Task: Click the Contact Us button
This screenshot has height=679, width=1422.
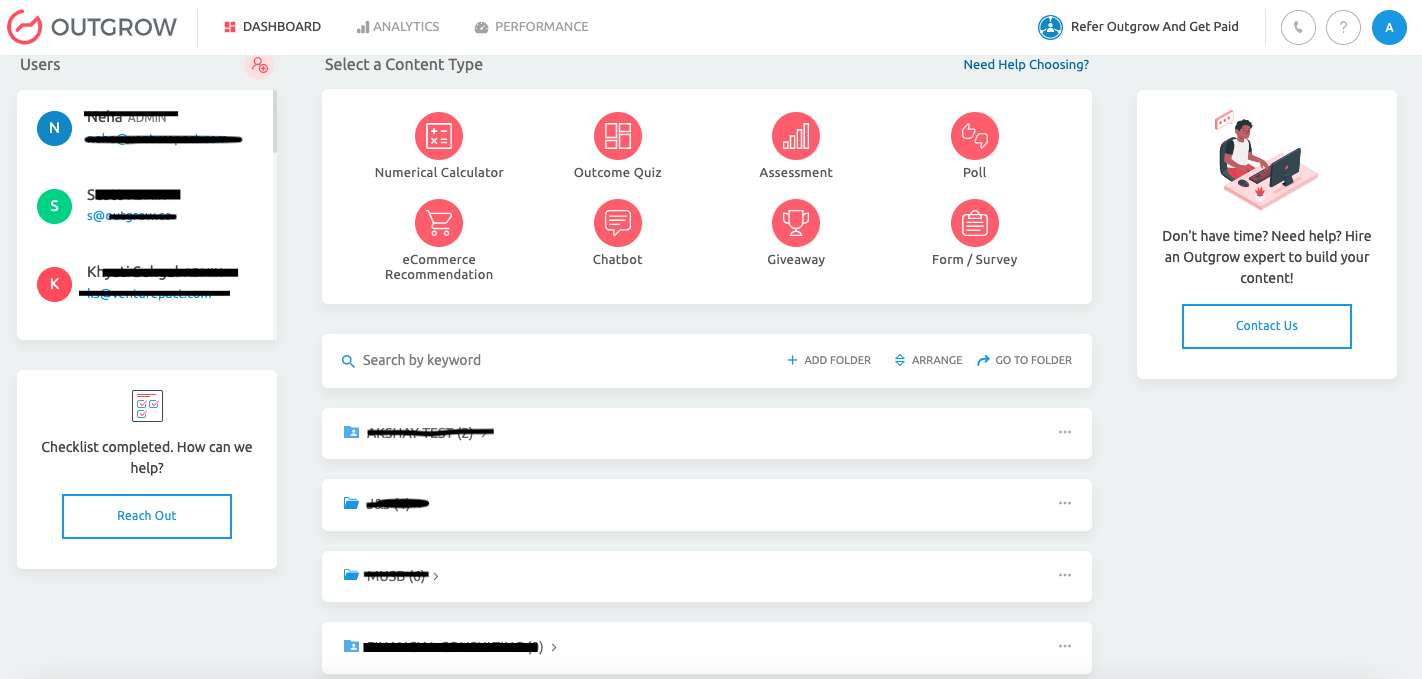Action: [x=1267, y=326]
